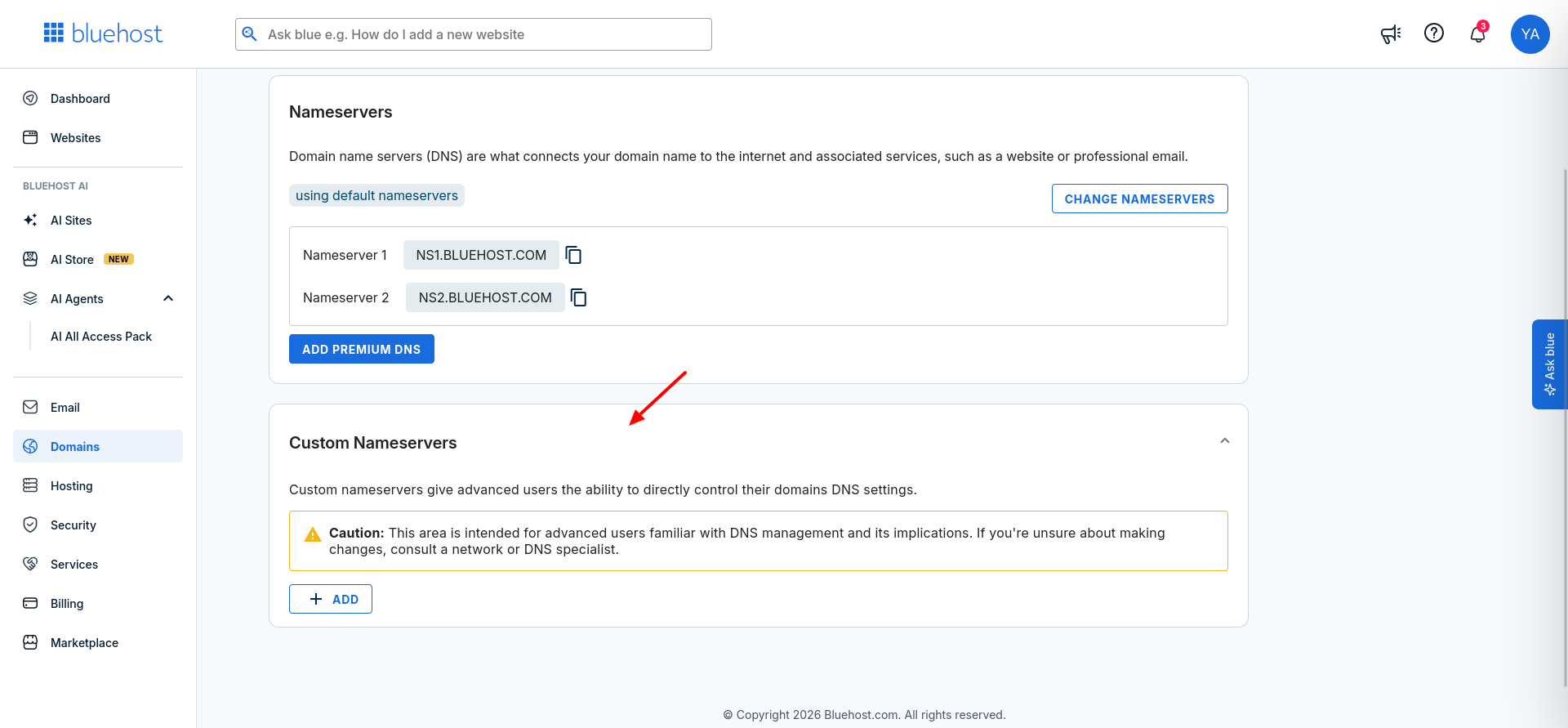Open the announcements megaphone icon

[x=1391, y=33]
